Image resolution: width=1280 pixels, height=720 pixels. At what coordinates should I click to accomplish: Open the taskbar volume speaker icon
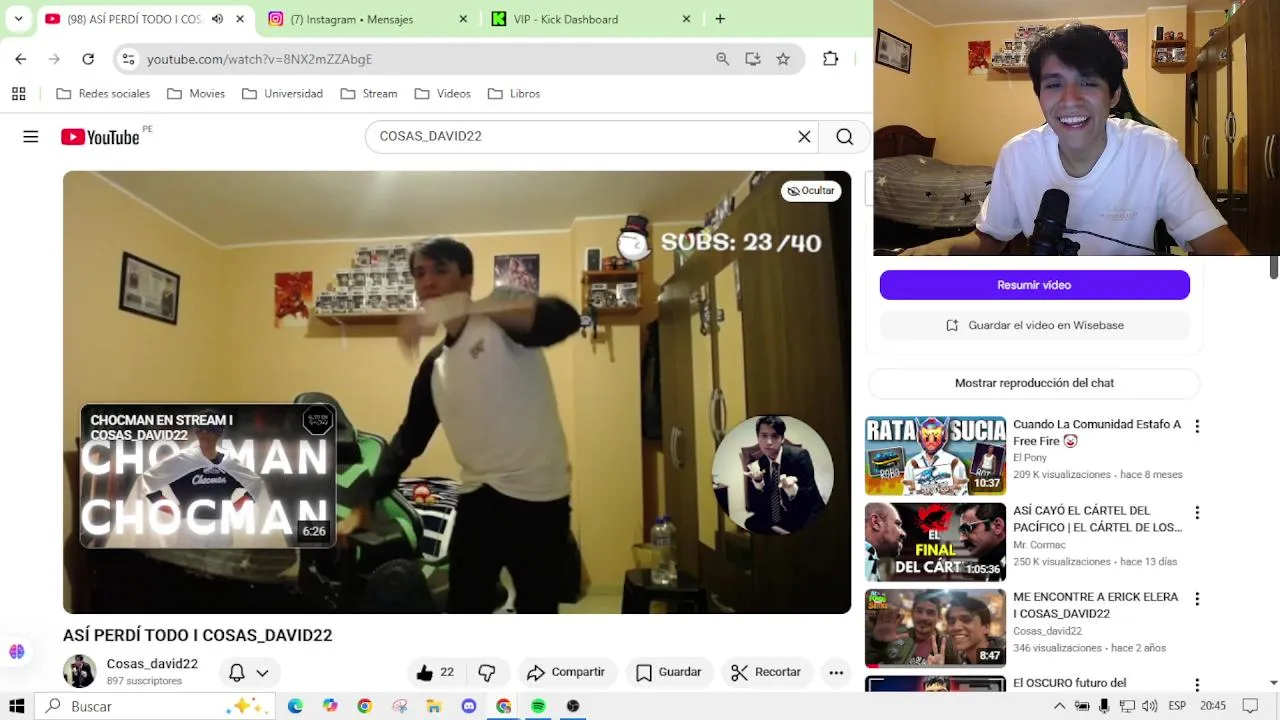1149,706
